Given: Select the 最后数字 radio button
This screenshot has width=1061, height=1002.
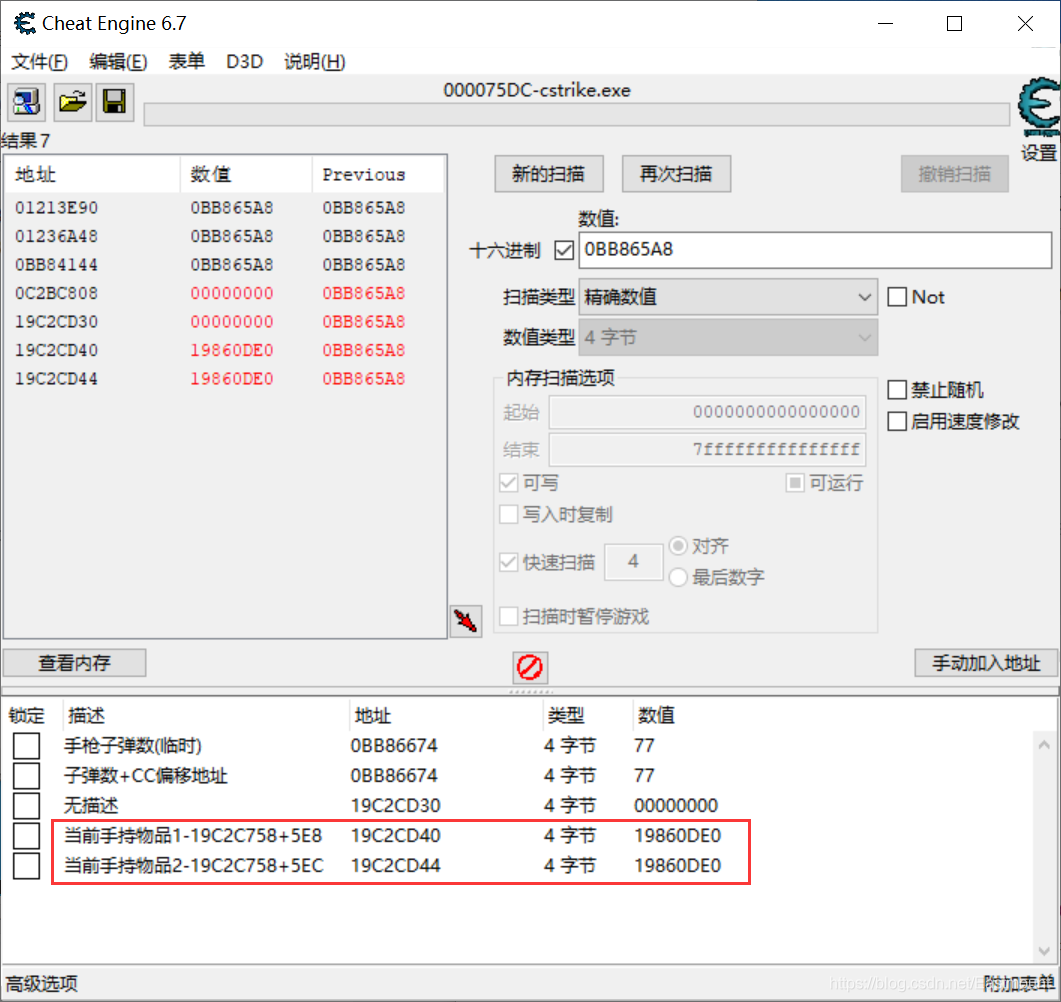Looking at the screenshot, I should pos(678,577).
